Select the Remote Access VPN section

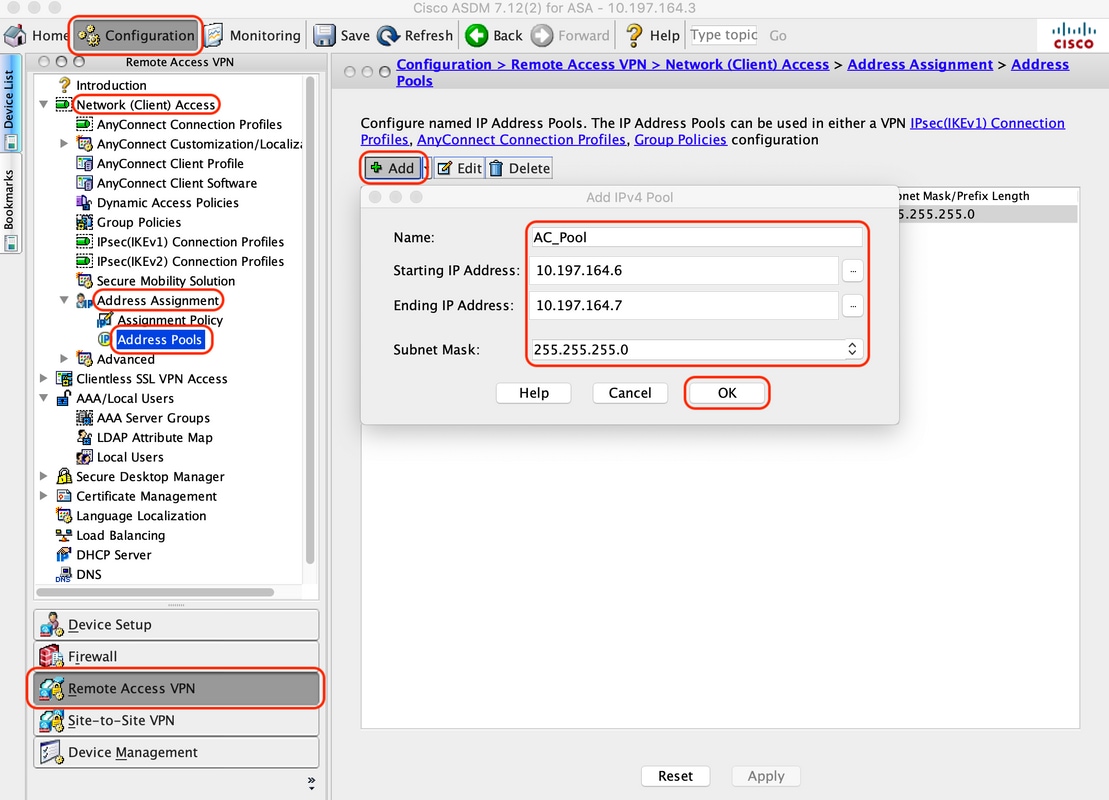(x=176, y=688)
